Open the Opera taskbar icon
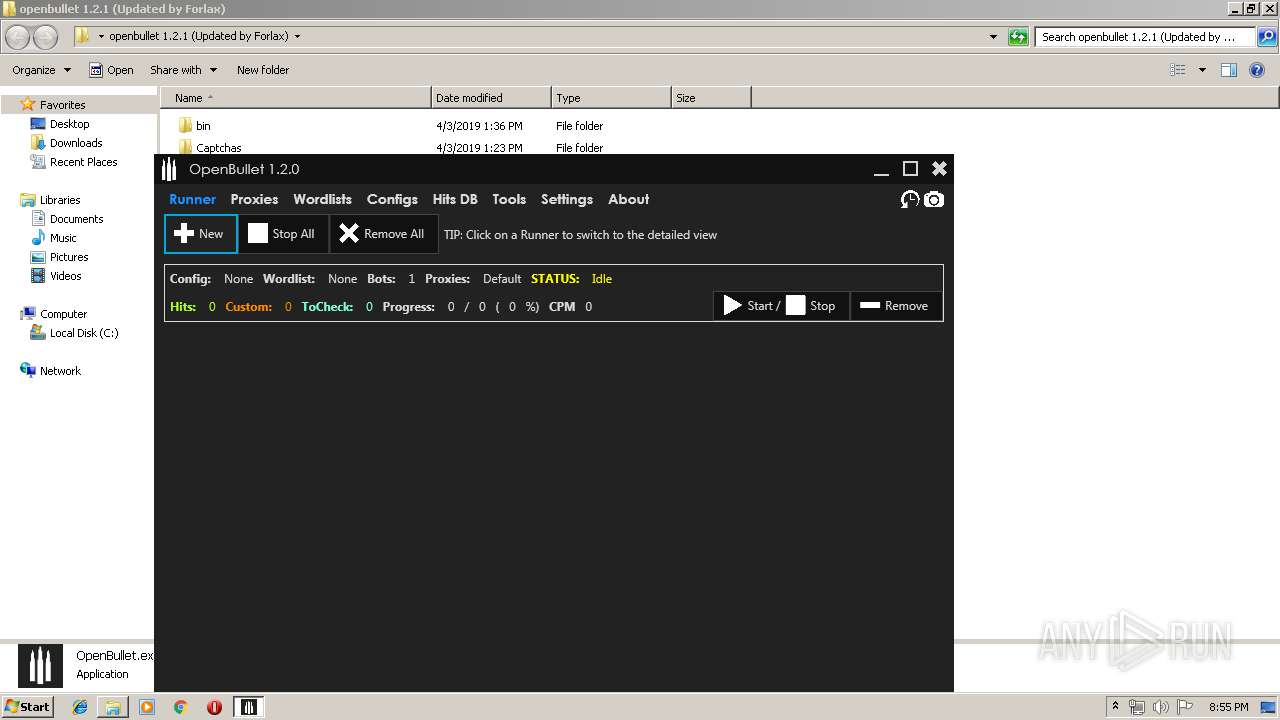The width and height of the screenshot is (1280, 720). click(214, 707)
